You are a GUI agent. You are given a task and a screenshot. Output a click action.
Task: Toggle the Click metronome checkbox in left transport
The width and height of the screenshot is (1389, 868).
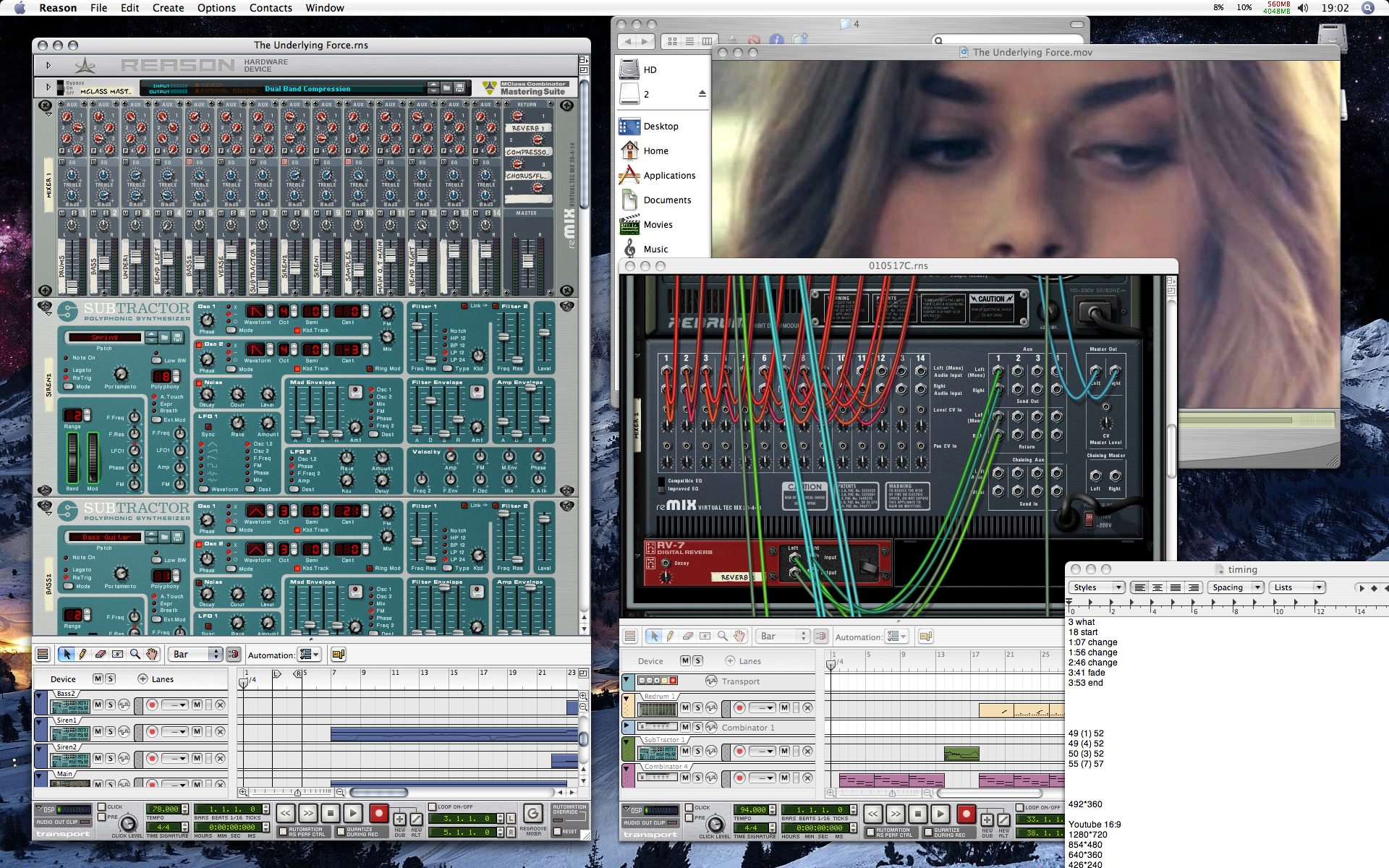[101, 807]
